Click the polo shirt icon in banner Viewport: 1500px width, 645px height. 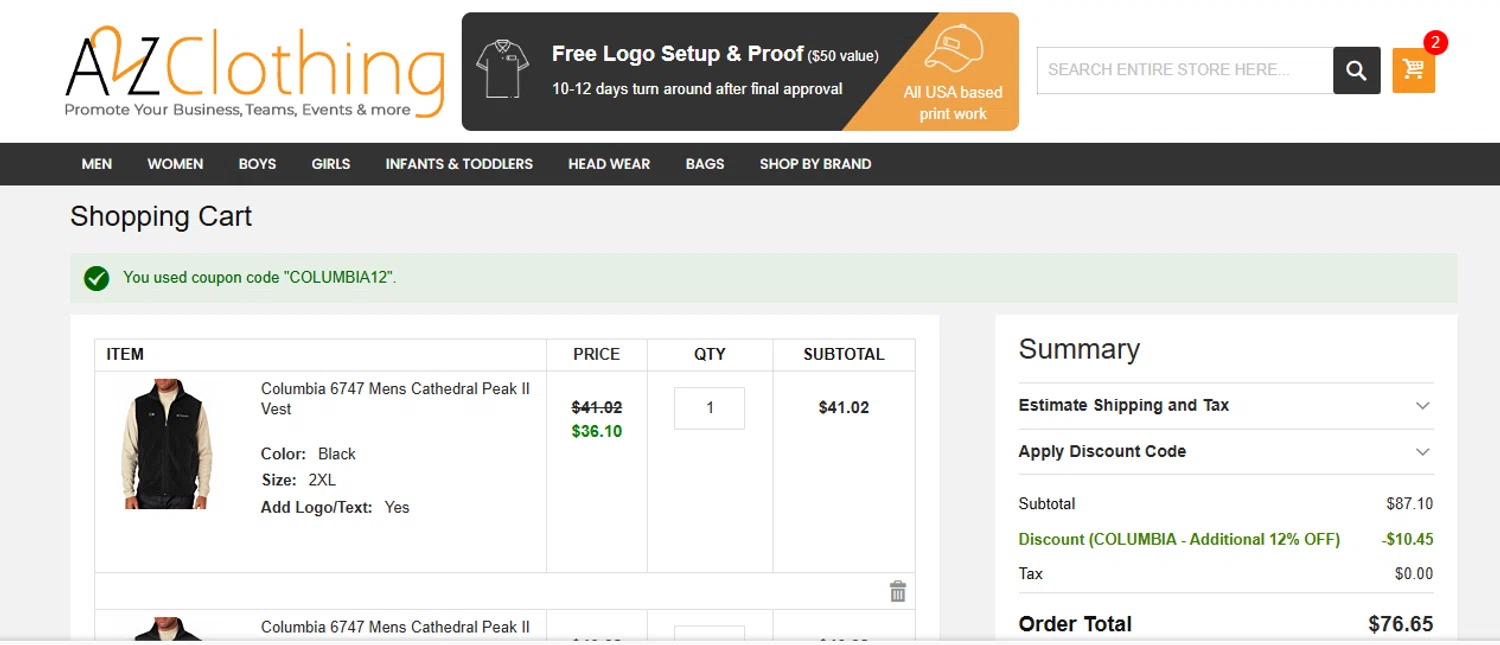click(502, 69)
